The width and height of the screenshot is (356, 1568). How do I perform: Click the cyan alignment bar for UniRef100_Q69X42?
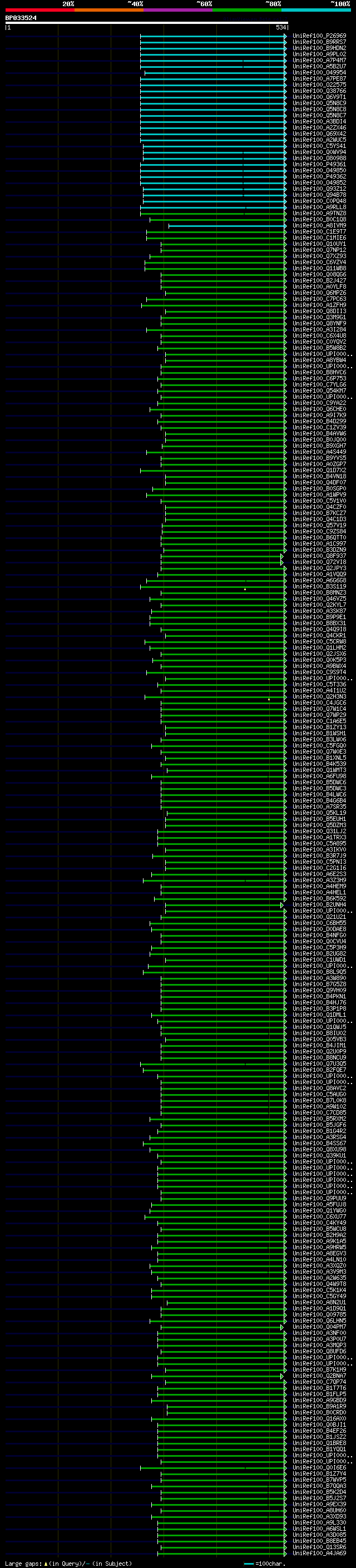click(213, 134)
